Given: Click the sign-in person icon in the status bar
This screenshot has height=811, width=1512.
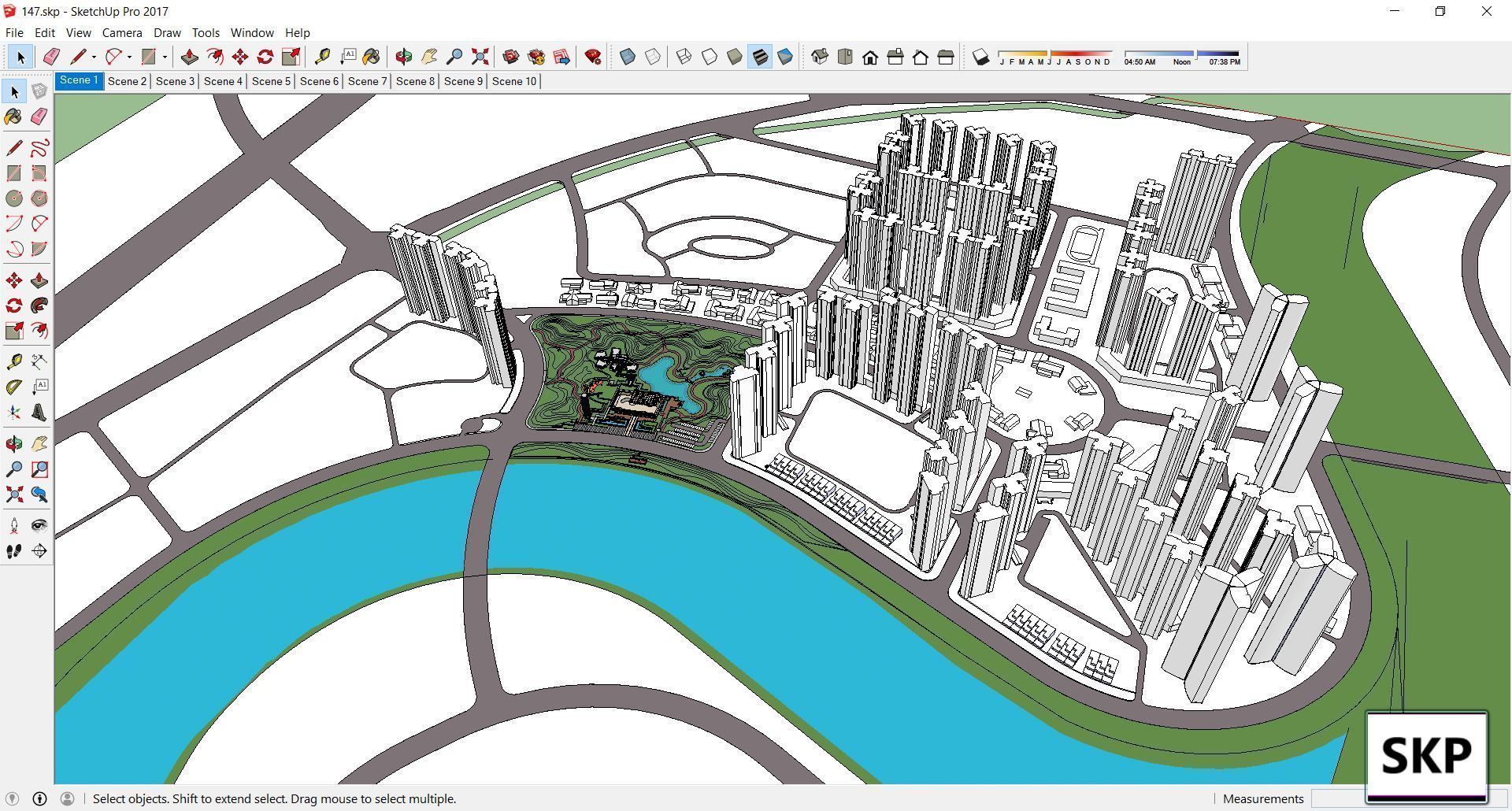Looking at the screenshot, I should click(68, 798).
